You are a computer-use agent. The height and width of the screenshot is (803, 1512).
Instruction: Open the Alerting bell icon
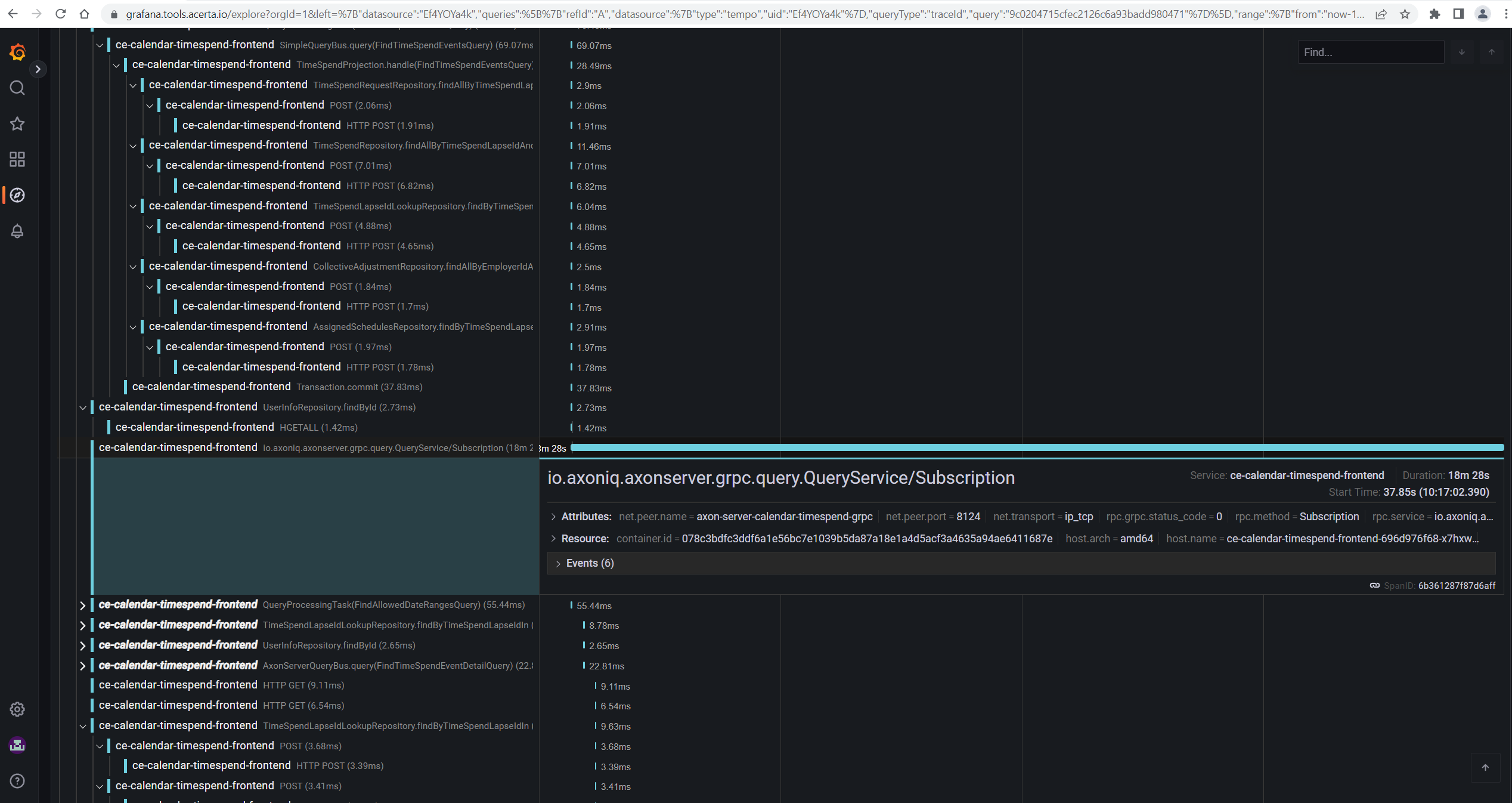[x=17, y=231]
